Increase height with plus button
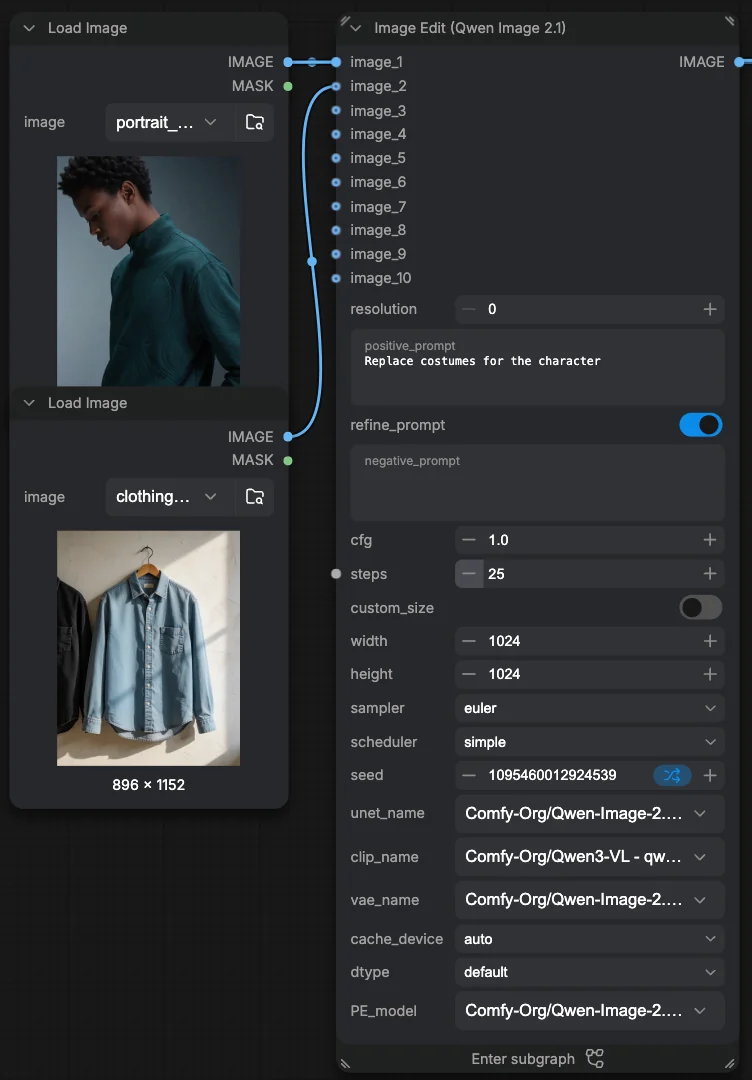752x1080 pixels. pyautogui.click(x=710, y=674)
